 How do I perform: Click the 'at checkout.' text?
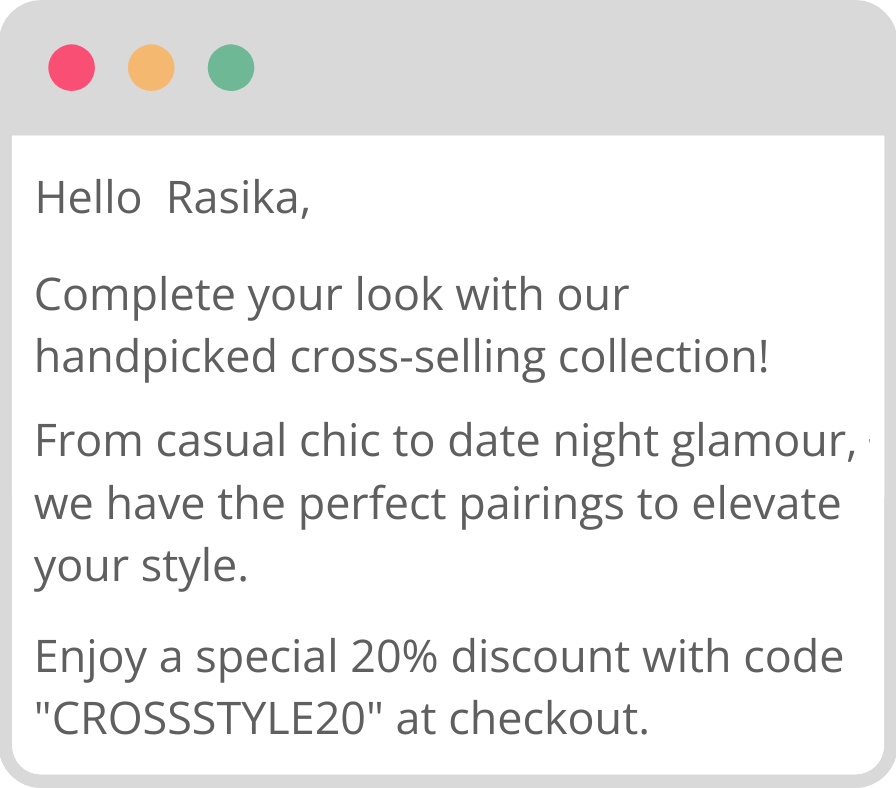click(522, 718)
